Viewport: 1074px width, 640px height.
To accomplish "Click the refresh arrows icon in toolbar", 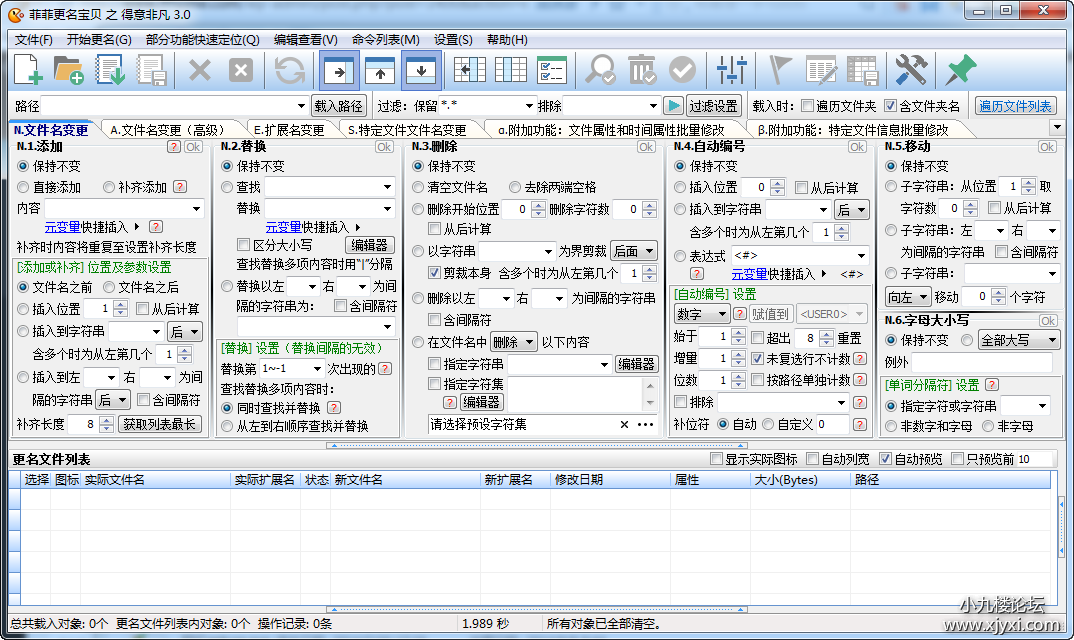I will pos(290,70).
